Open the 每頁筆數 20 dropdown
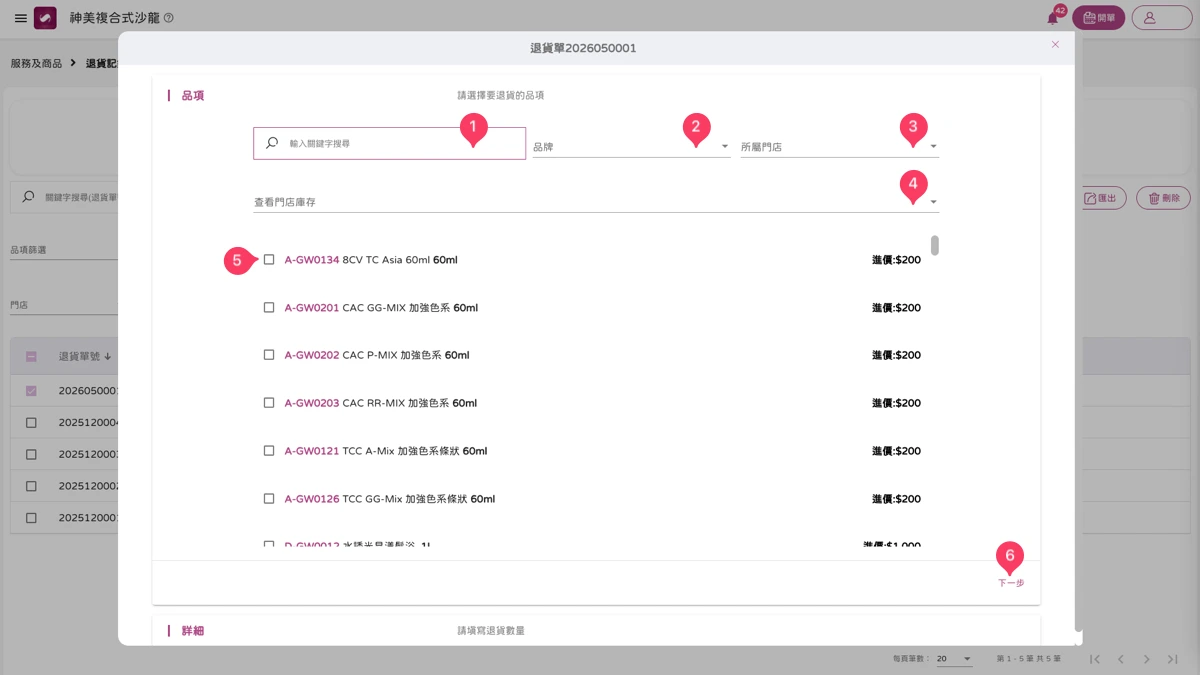1200x675 pixels. (x=954, y=659)
